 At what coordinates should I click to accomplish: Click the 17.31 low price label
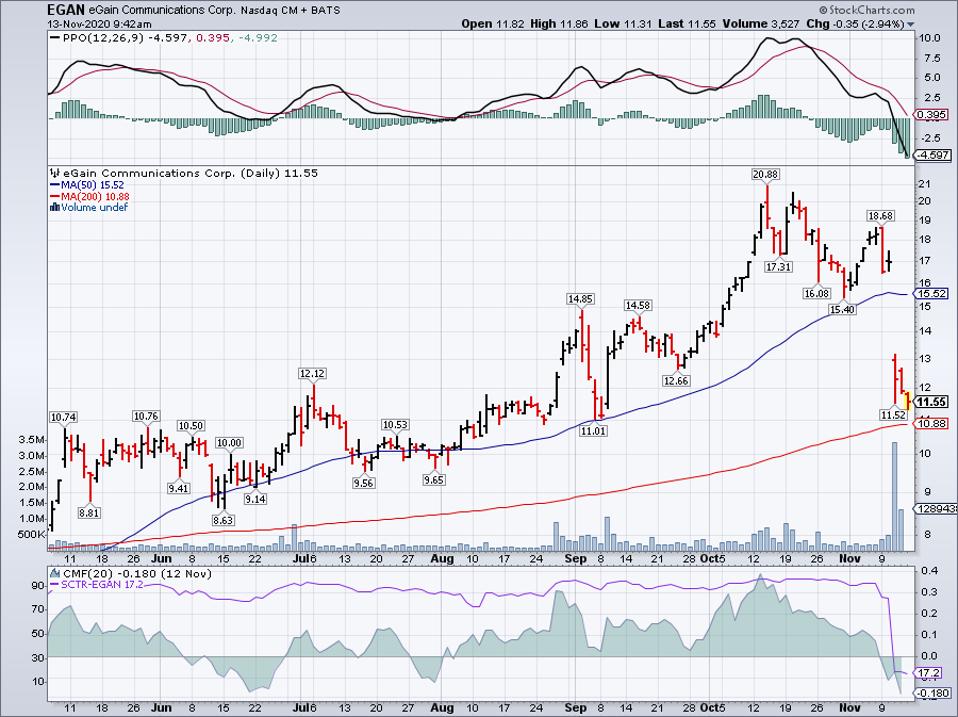pos(778,266)
